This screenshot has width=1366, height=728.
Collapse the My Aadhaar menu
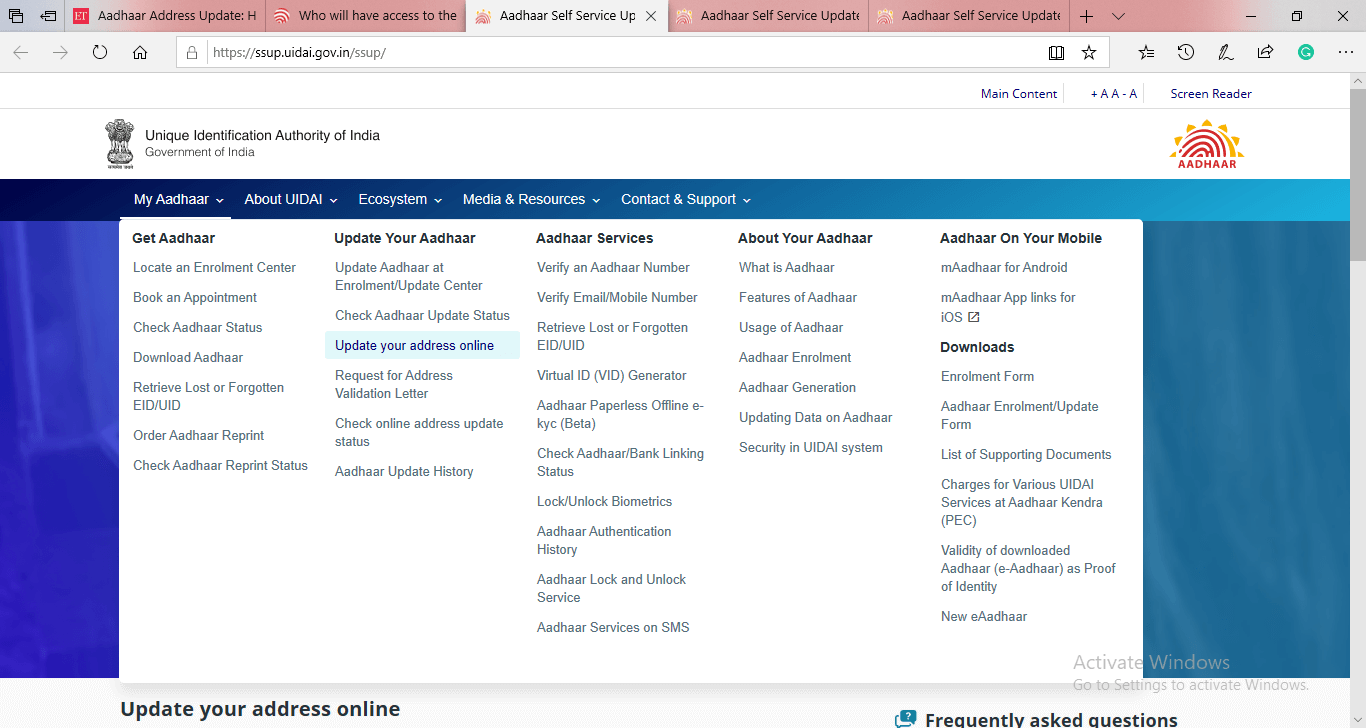click(178, 199)
